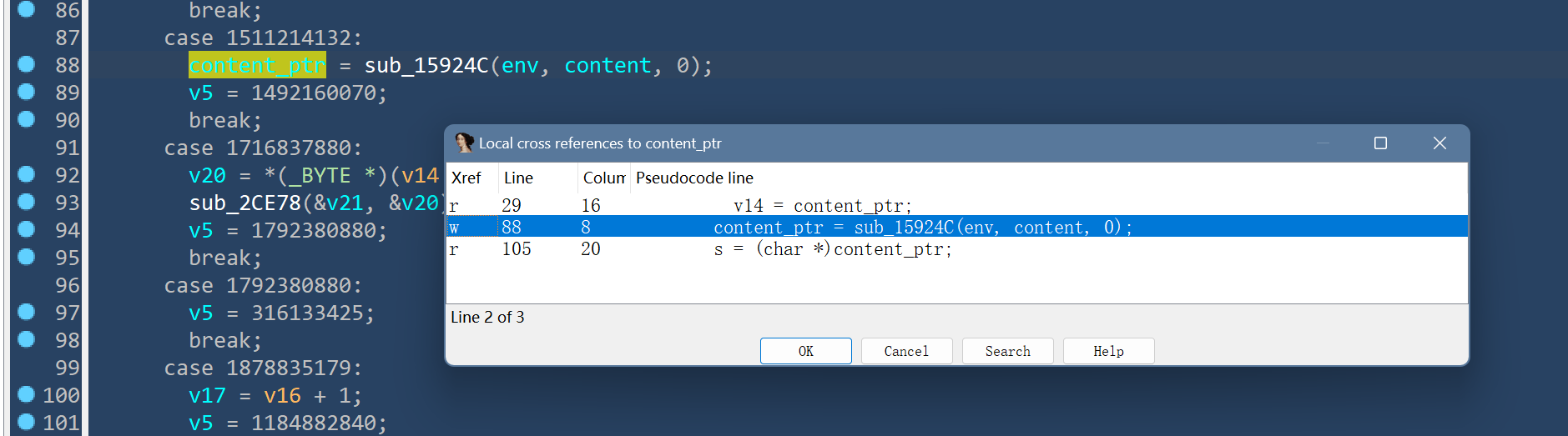Click highlighted content_ptr variable on line 88

tap(257, 65)
